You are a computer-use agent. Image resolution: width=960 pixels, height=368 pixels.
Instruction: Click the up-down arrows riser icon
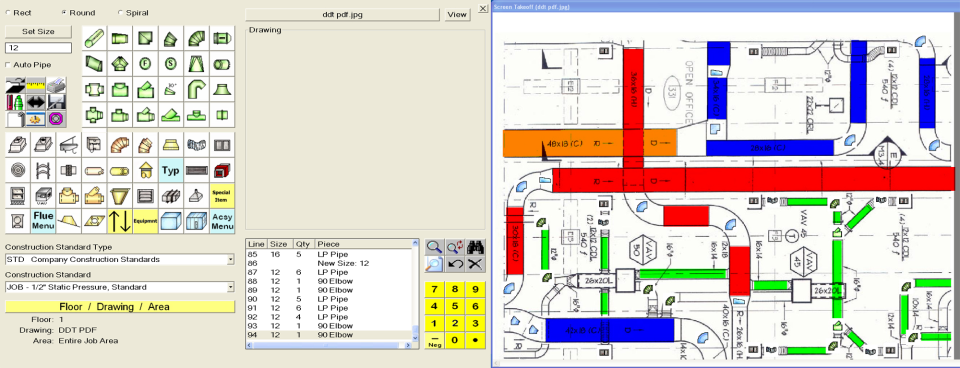coord(119,221)
